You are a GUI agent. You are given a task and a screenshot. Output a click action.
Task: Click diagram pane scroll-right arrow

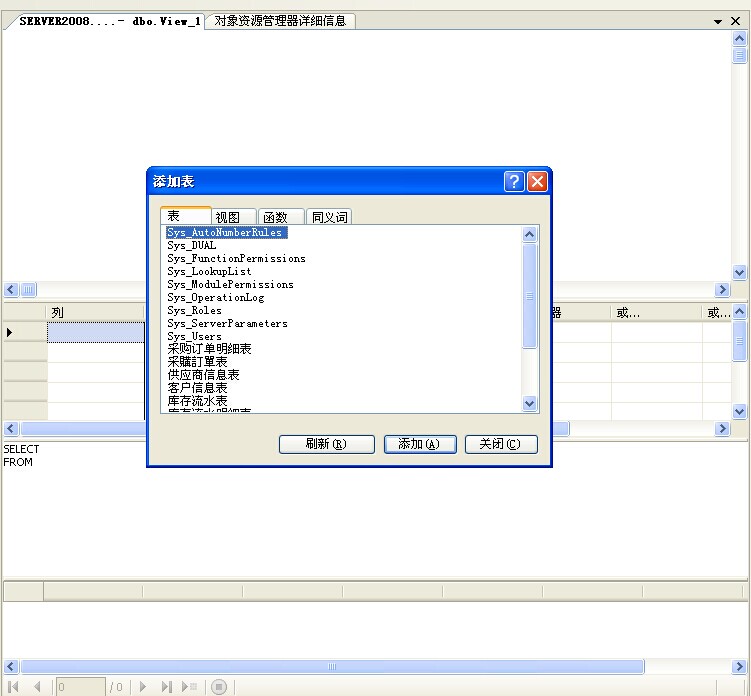click(x=722, y=289)
